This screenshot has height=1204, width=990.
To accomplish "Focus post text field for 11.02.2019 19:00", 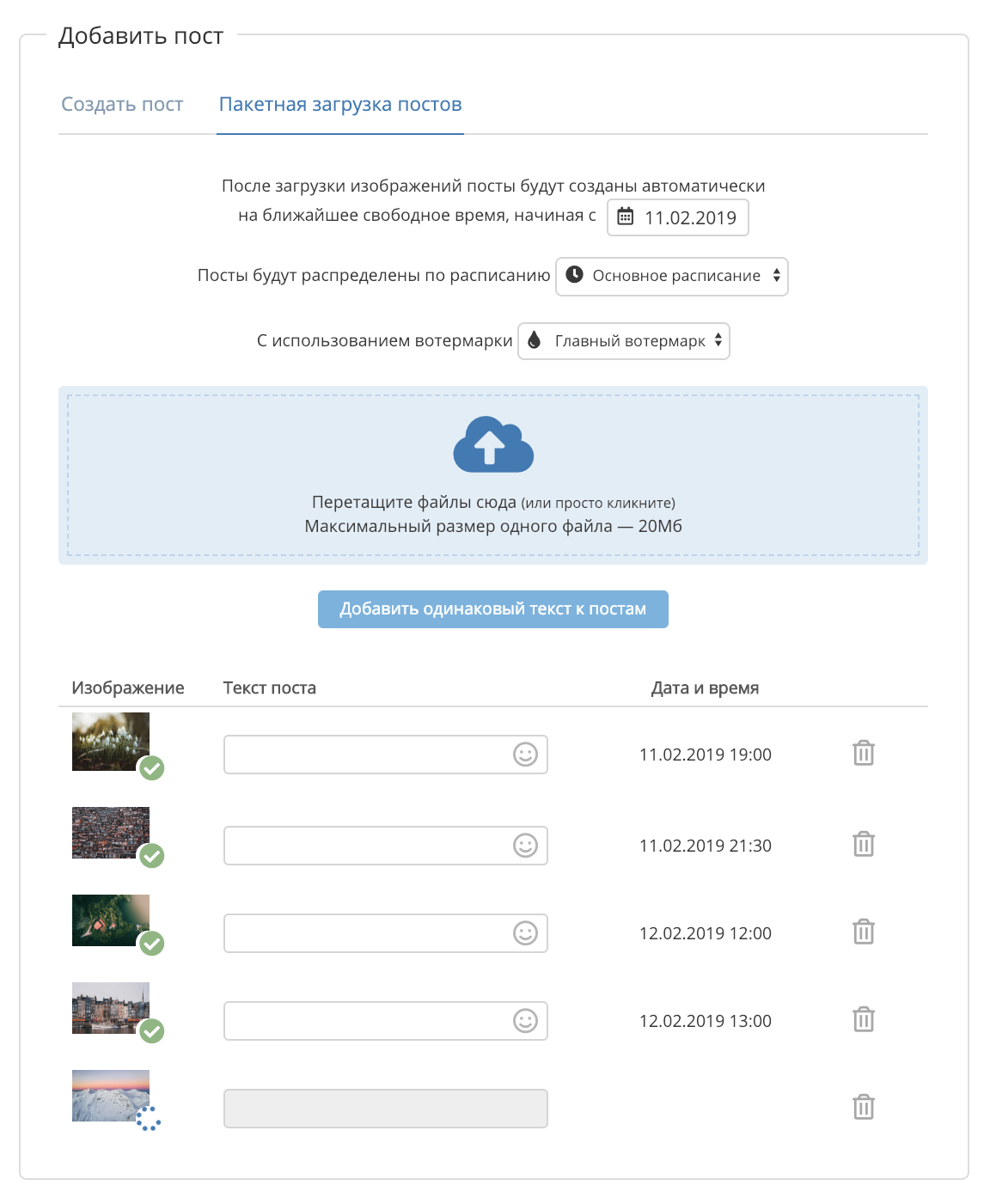I will click(x=386, y=755).
